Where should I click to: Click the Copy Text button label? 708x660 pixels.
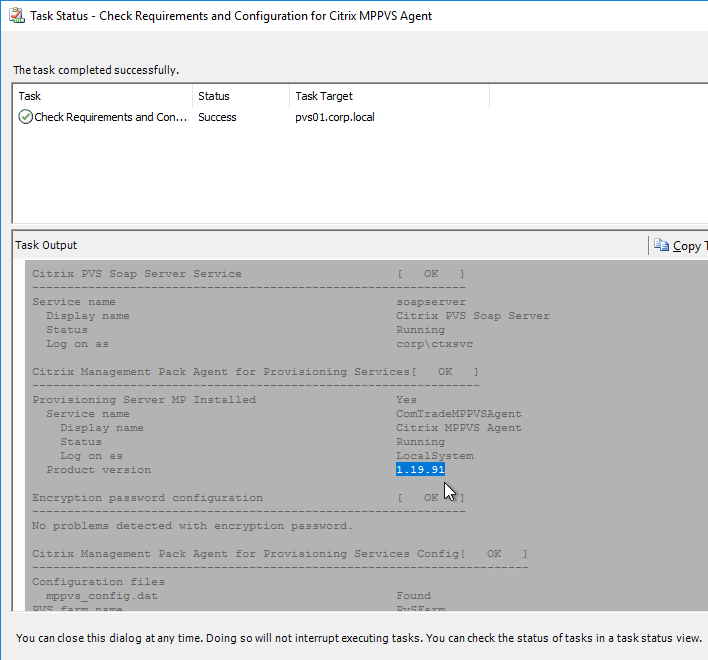click(x=690, y=246)
